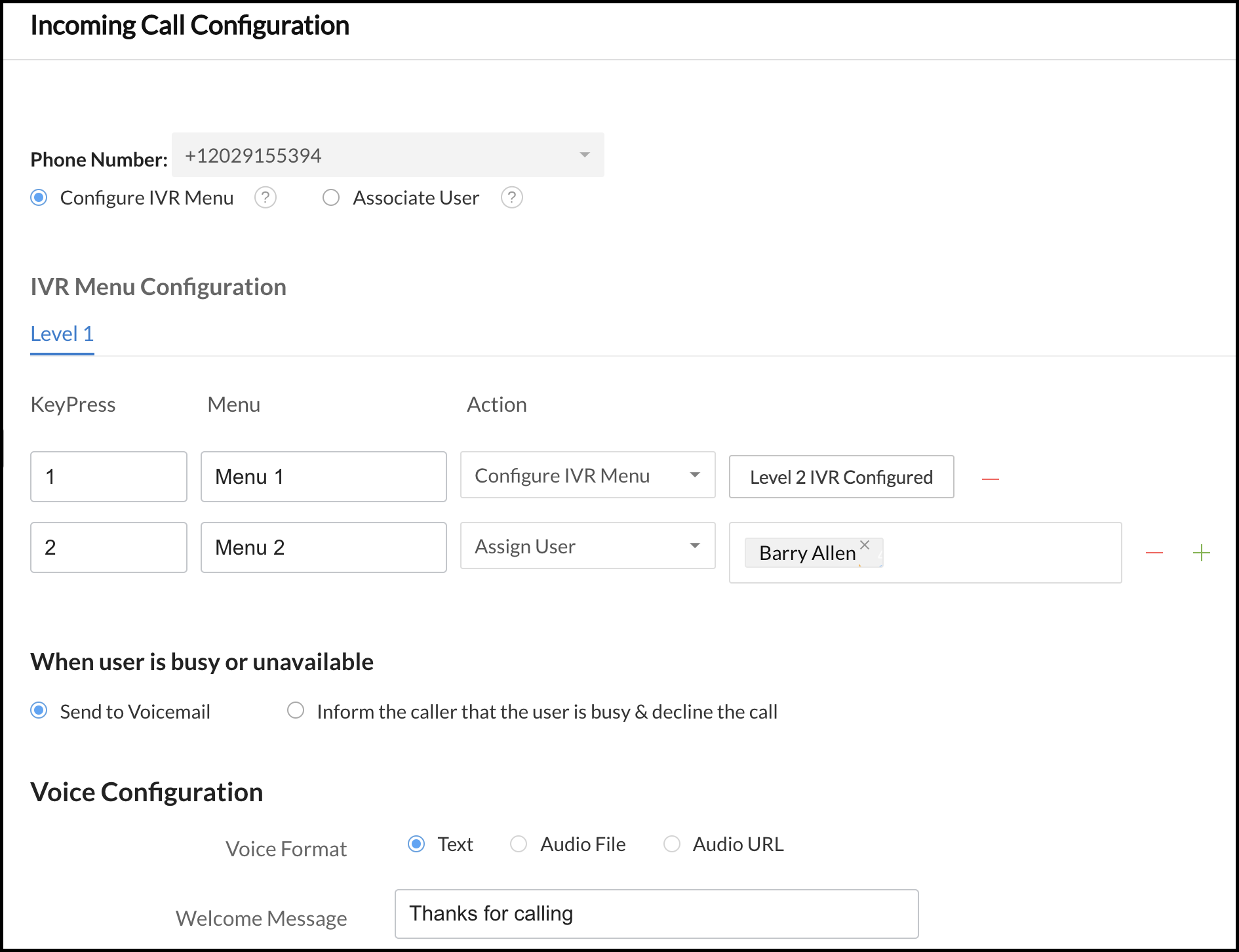Set voice format to Text
The height and width of the screenshot is (952, 1239).
click(416, 844)
